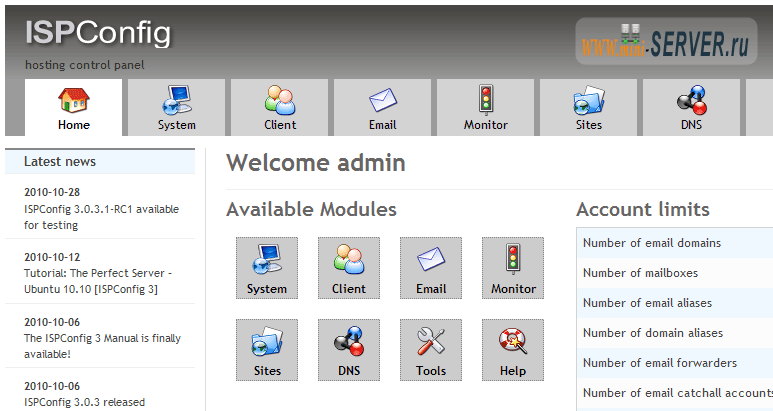This screenshot has height=411, width=773.
Task: Click news date 2010-10-28
Action: tap(52, 192)
